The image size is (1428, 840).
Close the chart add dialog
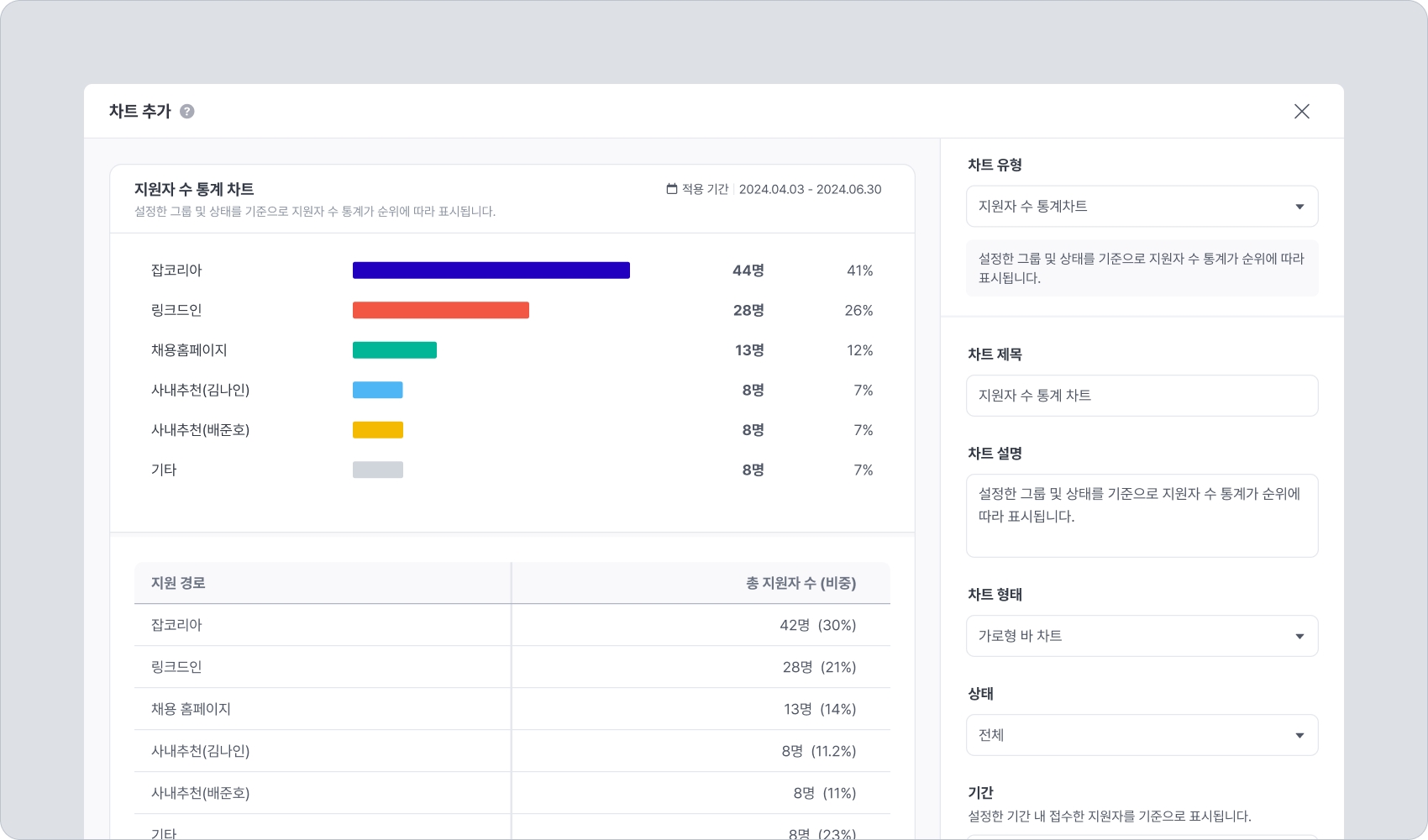(1301, 112)
